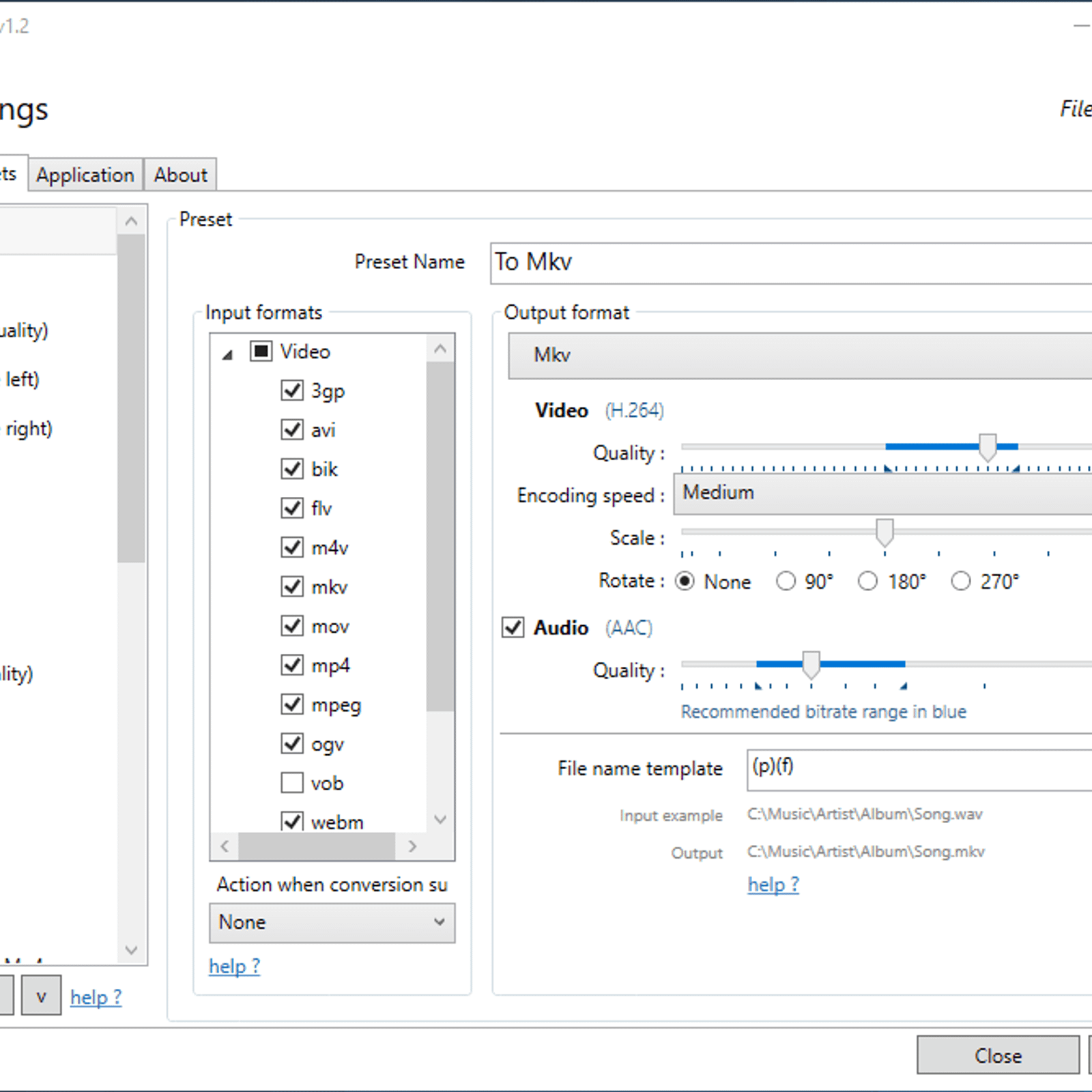Open the About tab
The image size is (1092, 1092).
tap(180, 175)
